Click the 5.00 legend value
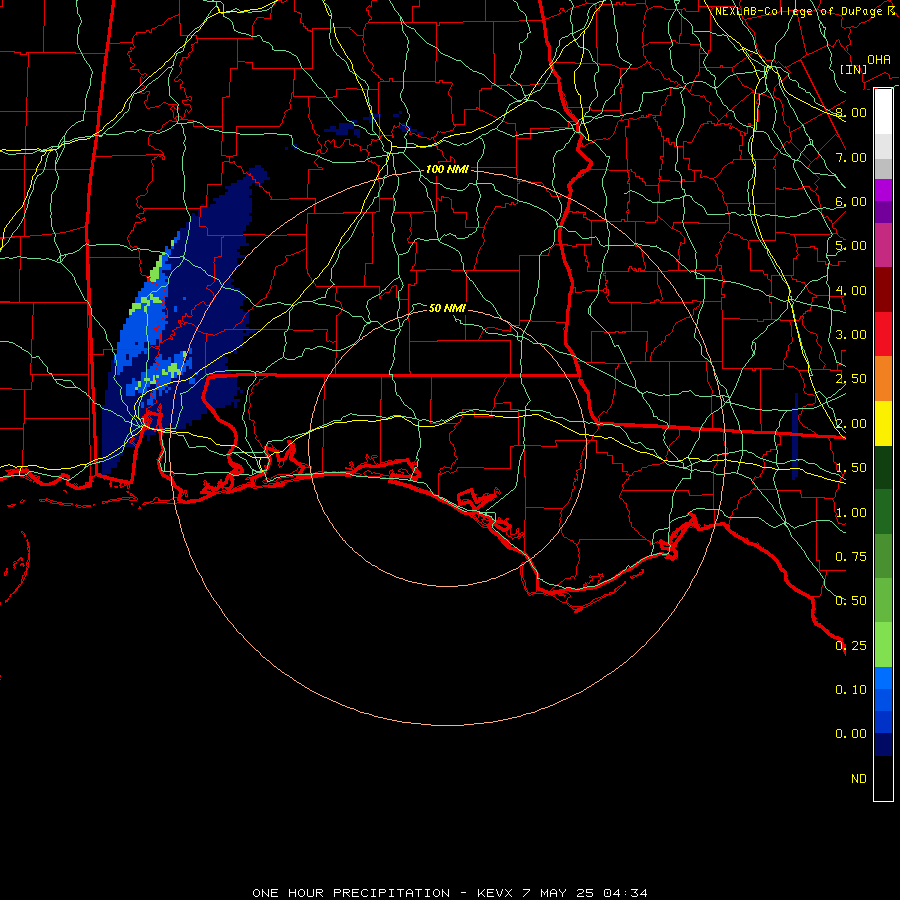The width and height of the screenshot is (900, 900). pos(851,246)
